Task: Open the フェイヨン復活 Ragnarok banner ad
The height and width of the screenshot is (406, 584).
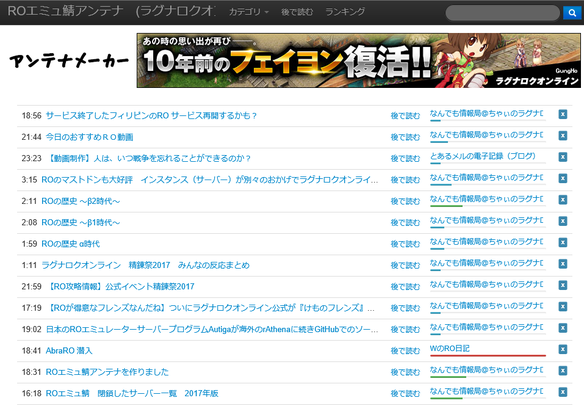Action: 359,60
